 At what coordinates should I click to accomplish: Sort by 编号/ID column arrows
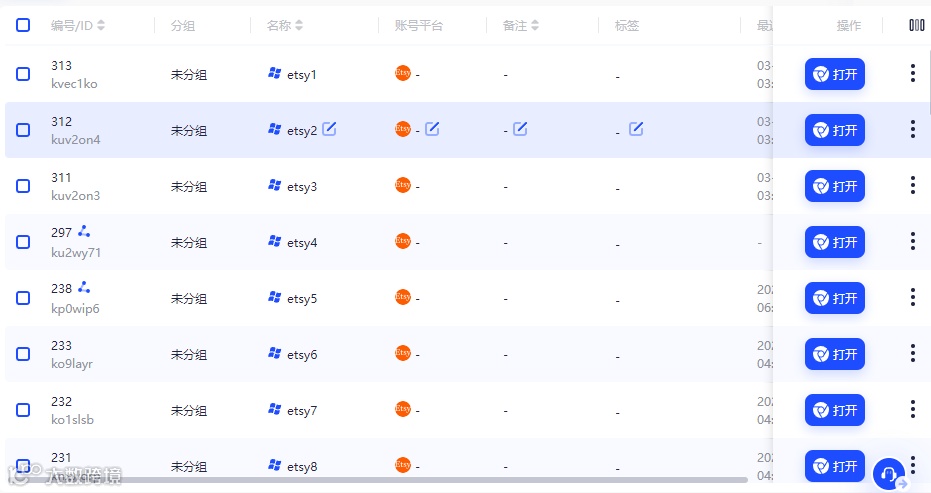pyautogui.click(x=101, y=25)
